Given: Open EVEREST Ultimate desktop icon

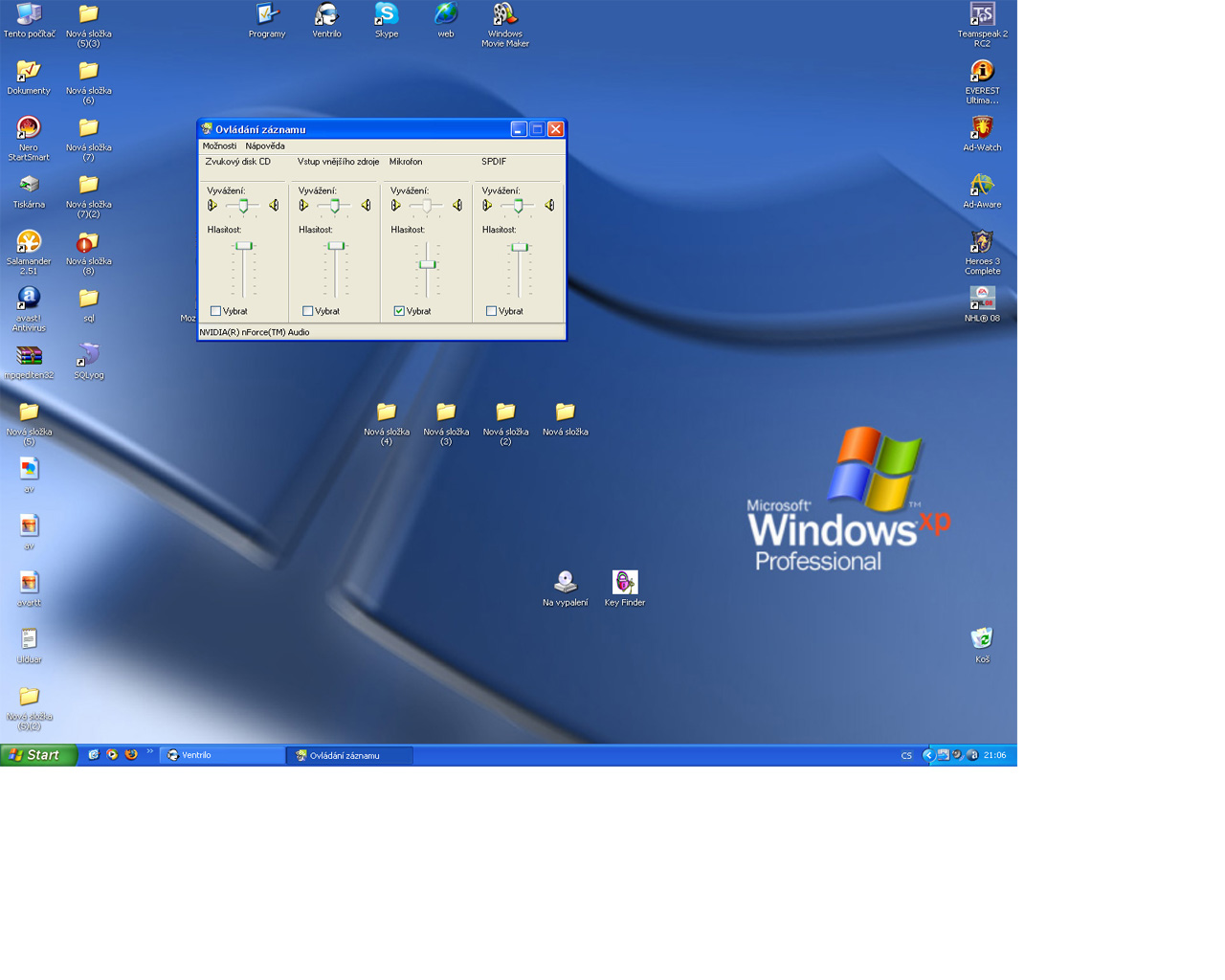Looking at the screenshot, I should [982, 73].
